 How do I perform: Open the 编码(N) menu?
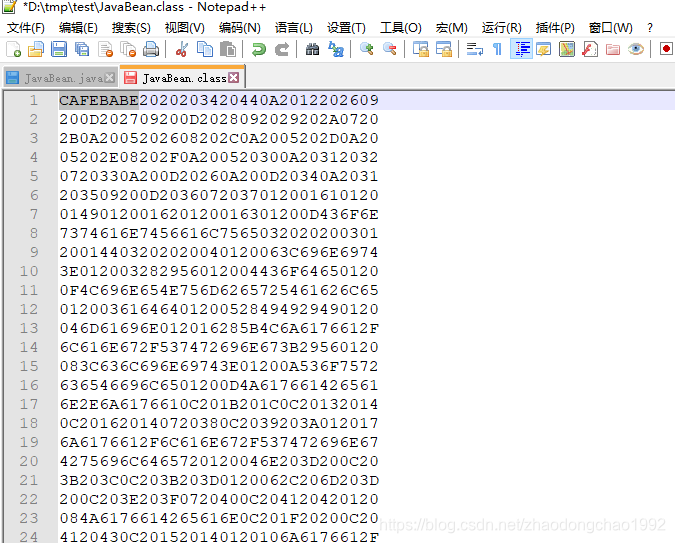click(x=239, y=28)
